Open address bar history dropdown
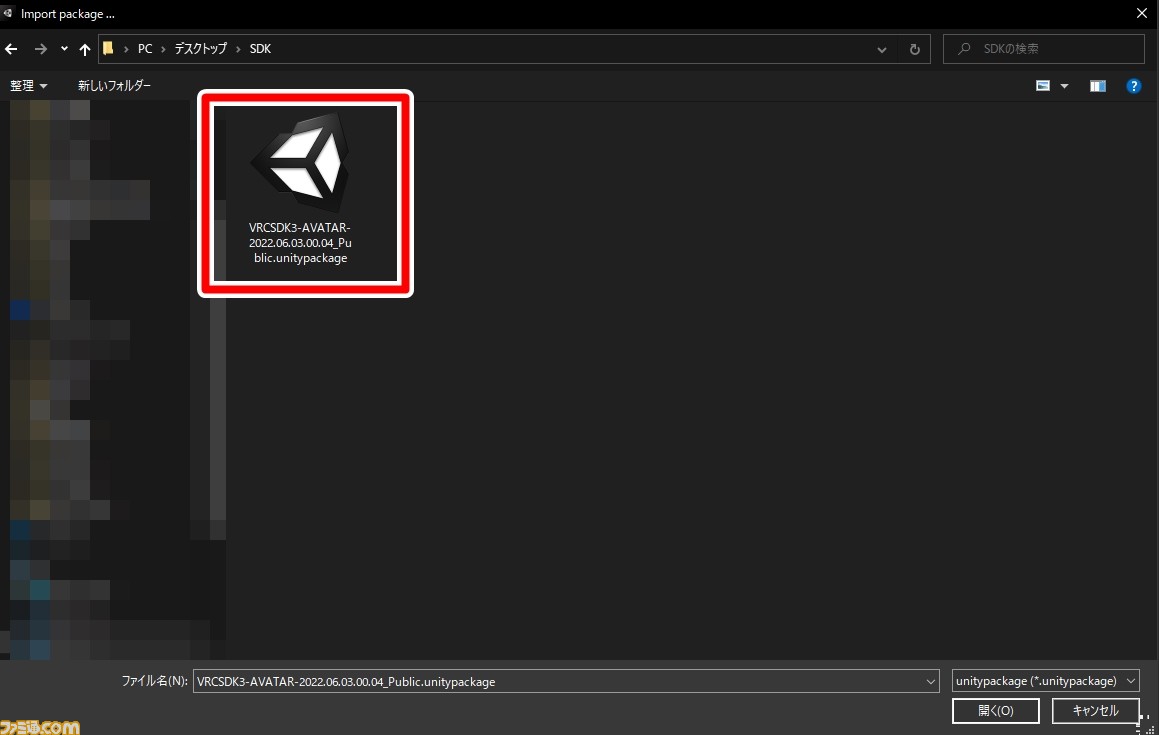 tap(882, 50)
